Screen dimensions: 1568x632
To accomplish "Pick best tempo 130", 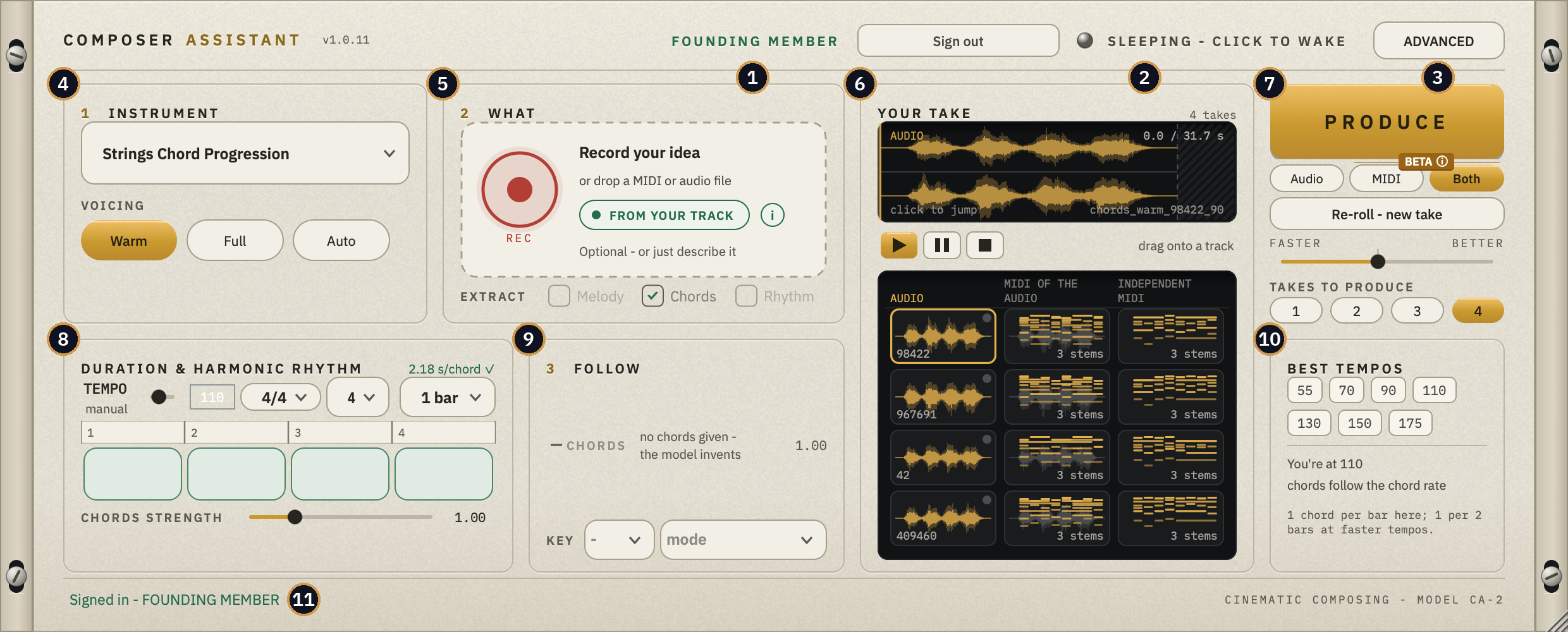I will (1309, 423).
